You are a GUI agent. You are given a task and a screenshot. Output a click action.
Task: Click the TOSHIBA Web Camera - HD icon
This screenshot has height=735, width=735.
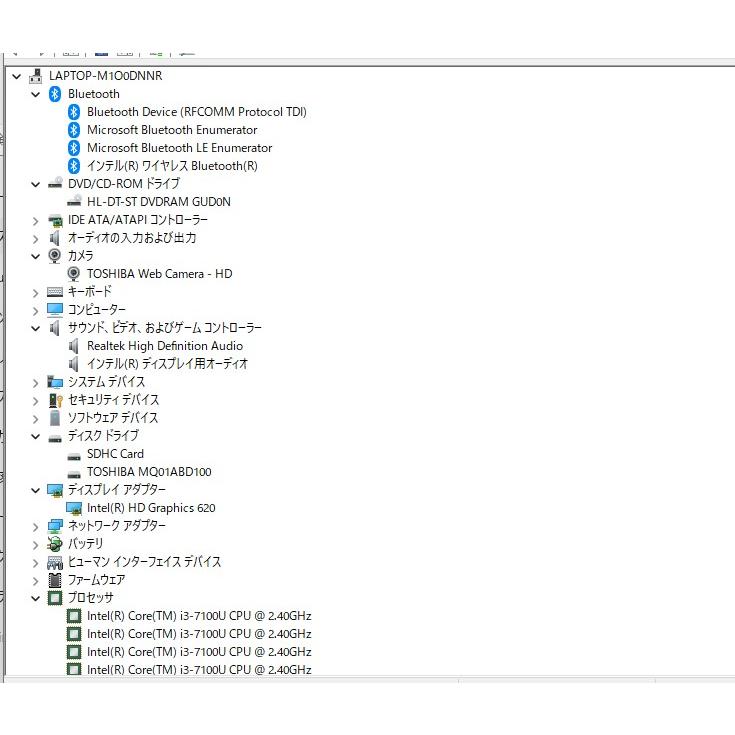click(74, 274)
